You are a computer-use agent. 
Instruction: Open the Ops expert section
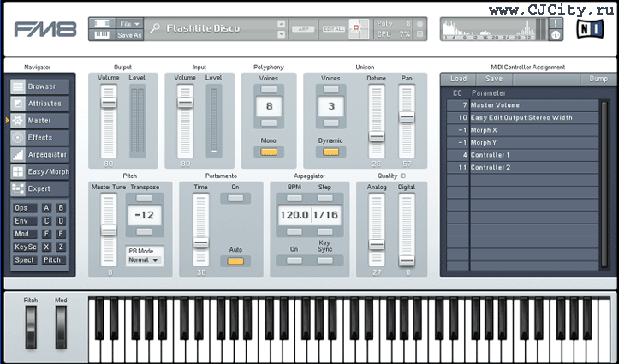point(25,208)
